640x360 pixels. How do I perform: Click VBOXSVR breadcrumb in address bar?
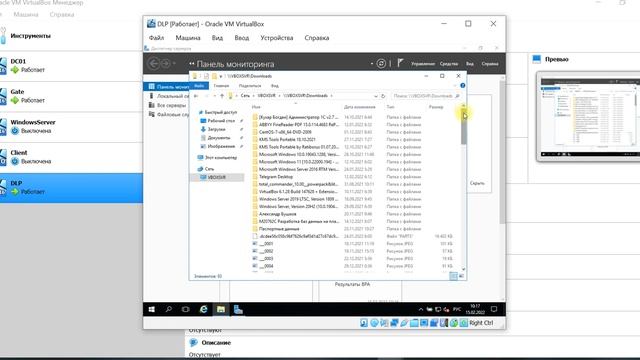coord(267,96)
